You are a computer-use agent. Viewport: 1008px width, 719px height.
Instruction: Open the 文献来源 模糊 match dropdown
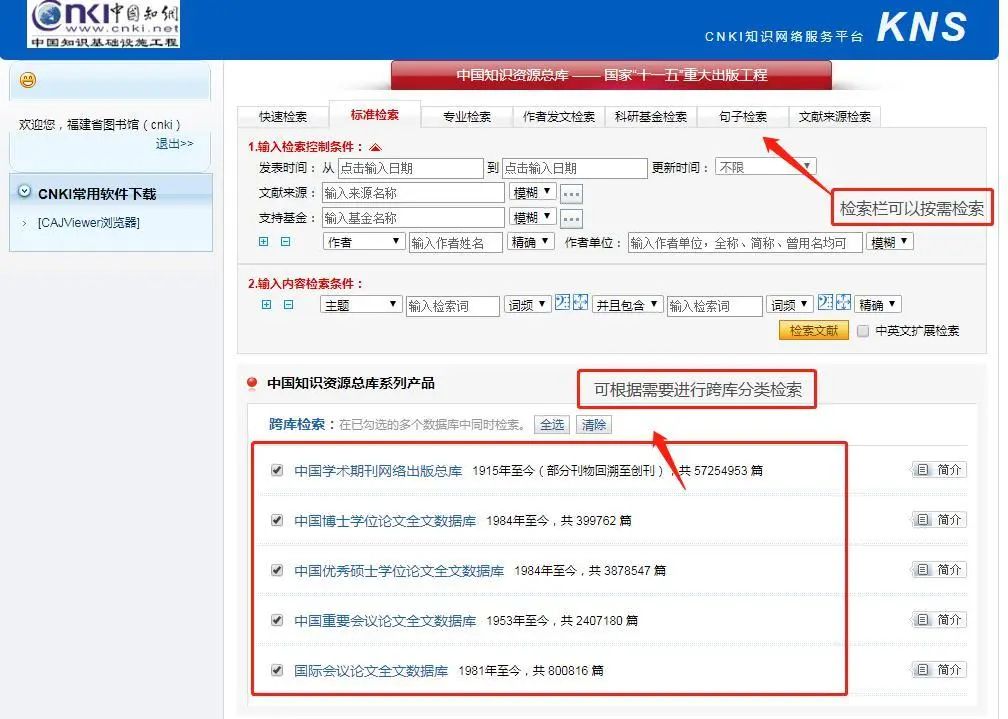point(532,192)
